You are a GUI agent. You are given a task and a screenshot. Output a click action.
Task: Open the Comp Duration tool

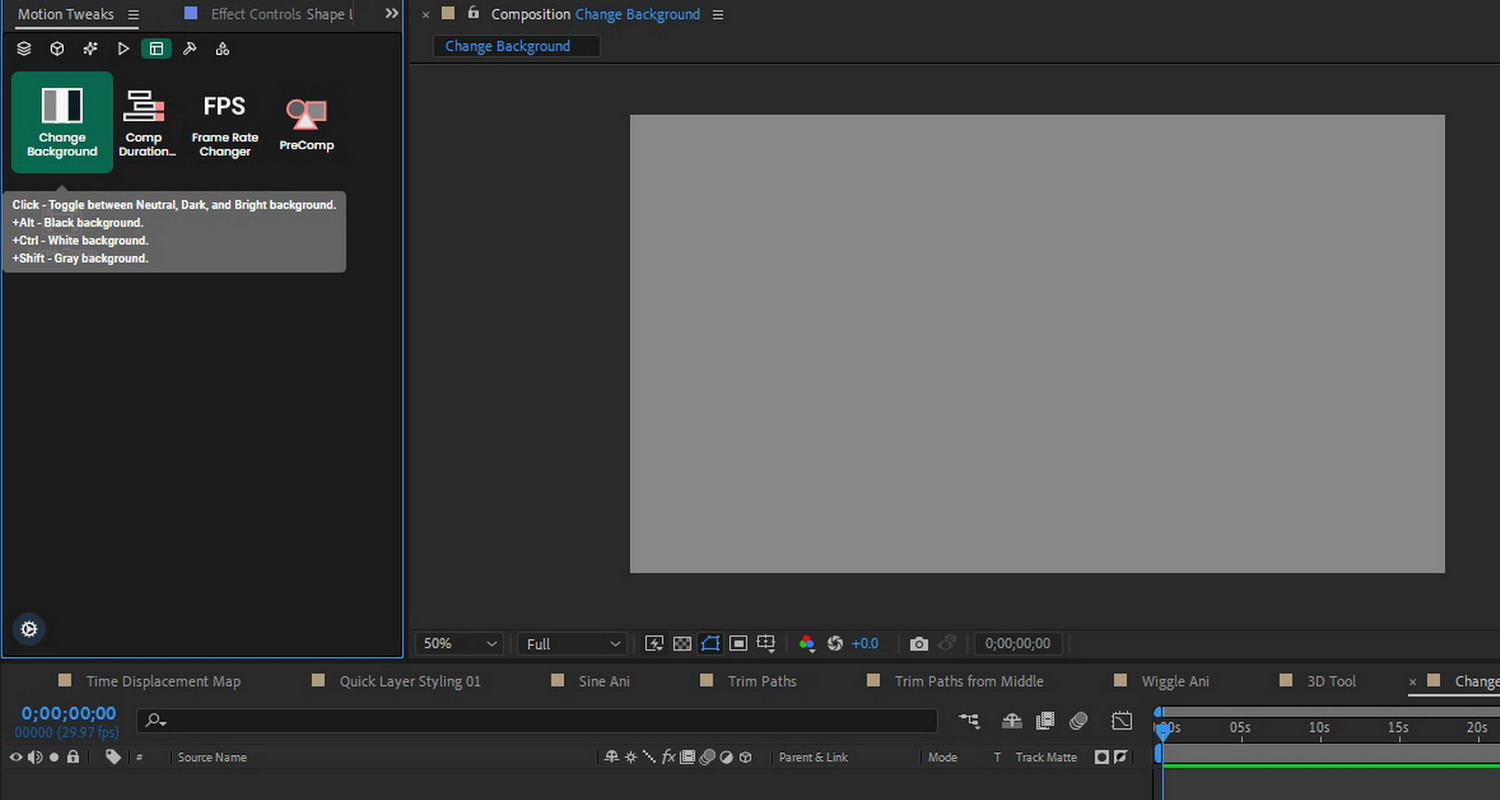click(x=144, y=121)
